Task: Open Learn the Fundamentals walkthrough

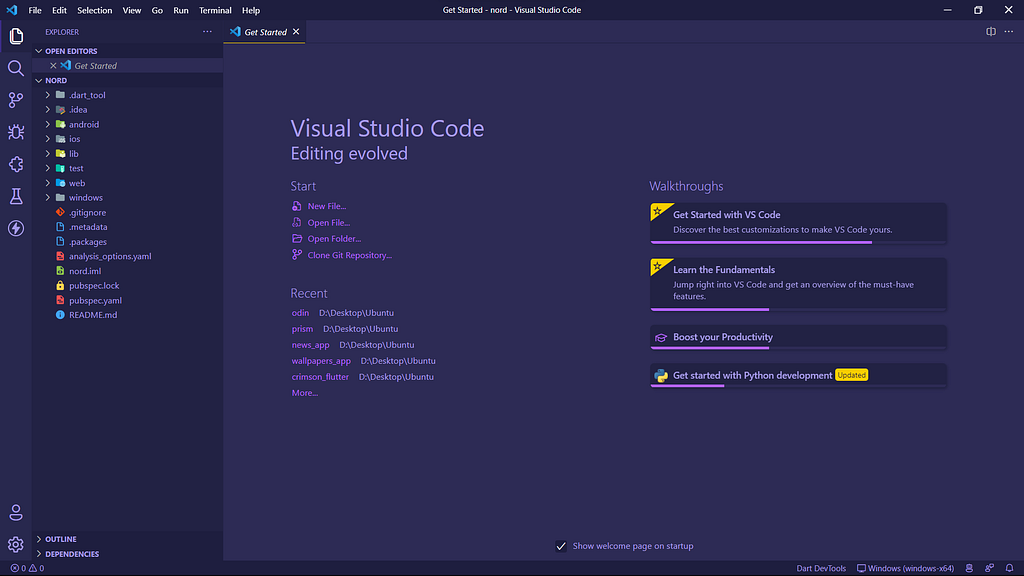Action: [798, 284]
